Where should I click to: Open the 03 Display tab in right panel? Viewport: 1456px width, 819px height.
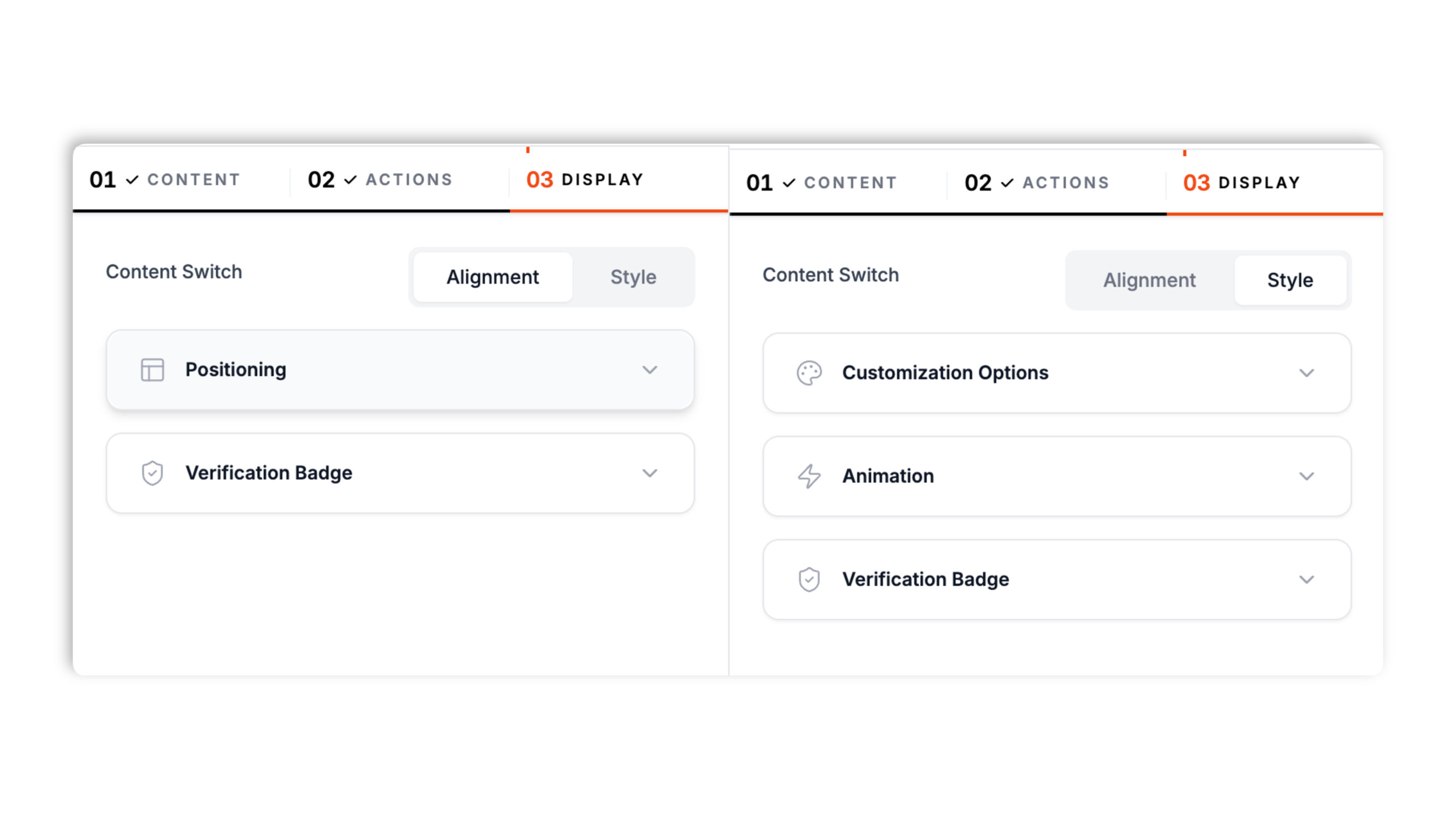[x=1275, y=183]
